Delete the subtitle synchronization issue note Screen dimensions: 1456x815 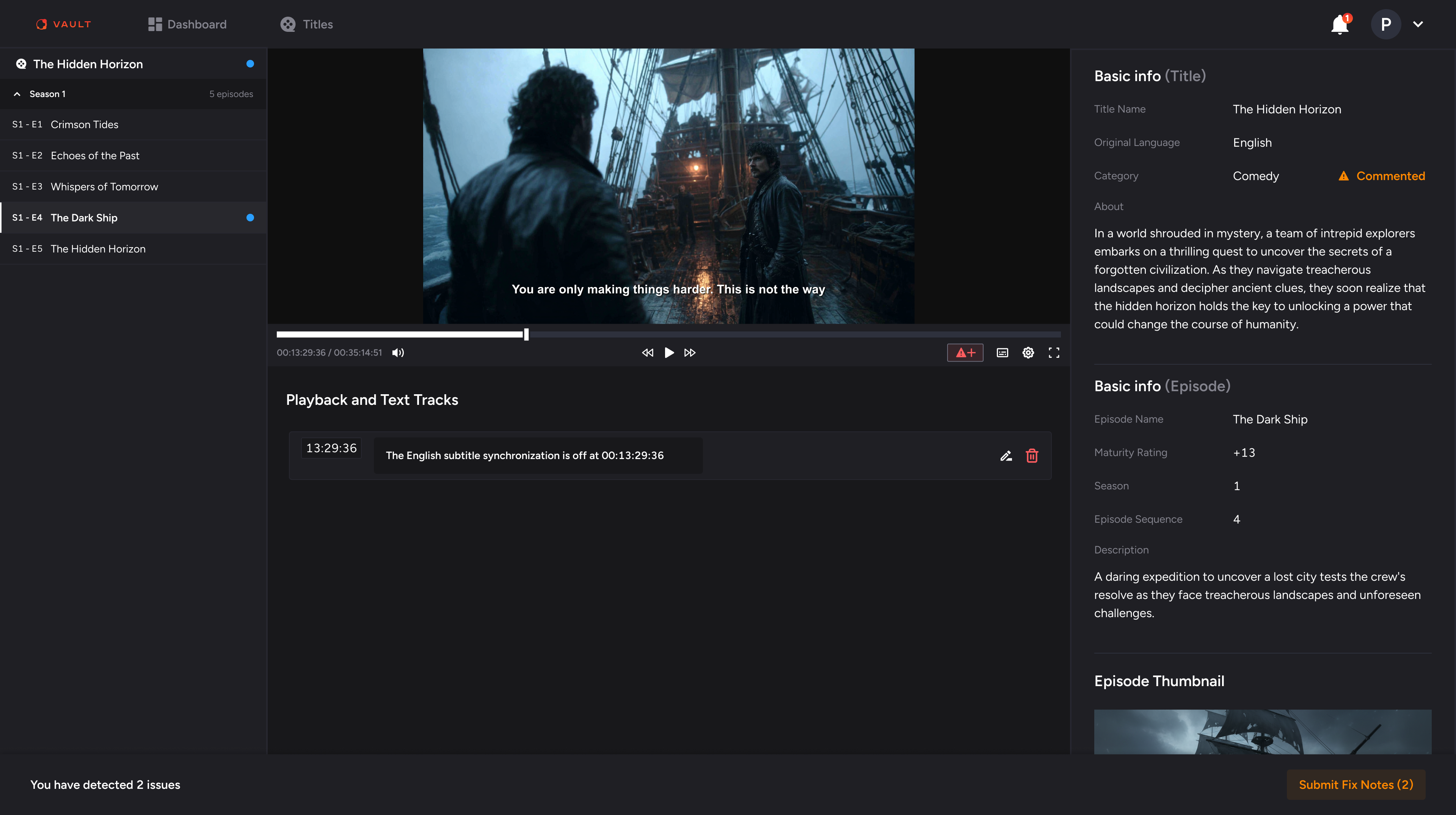tap(1031, 456)
